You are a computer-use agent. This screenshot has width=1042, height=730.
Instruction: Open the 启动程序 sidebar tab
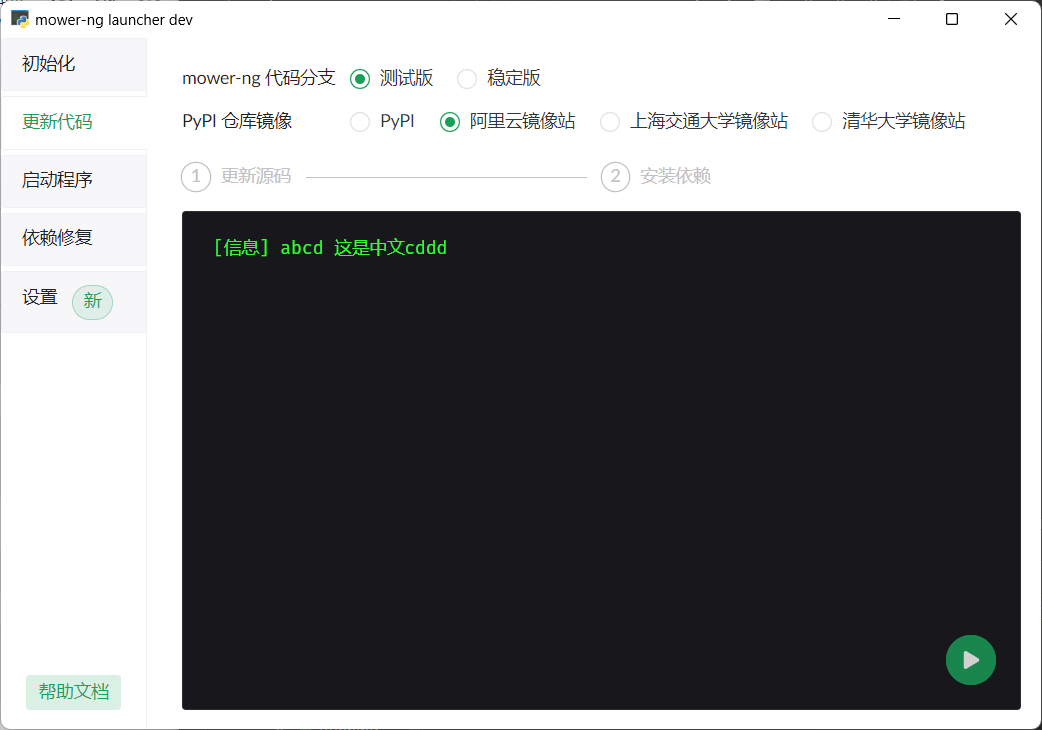pos(74,180)
